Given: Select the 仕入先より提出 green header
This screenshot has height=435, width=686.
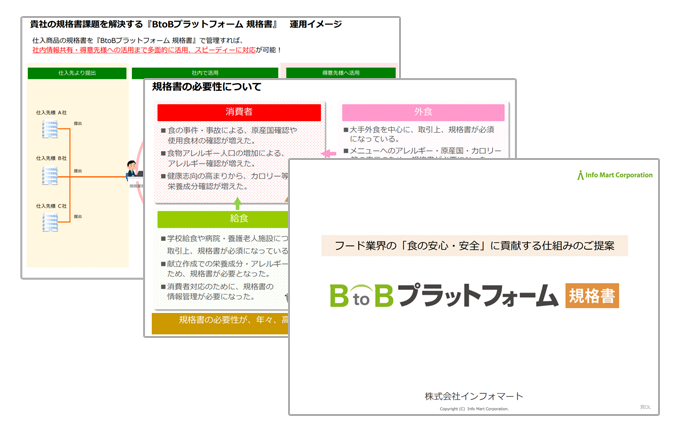Looking at the screenshot, I should [x=77, y=73].
